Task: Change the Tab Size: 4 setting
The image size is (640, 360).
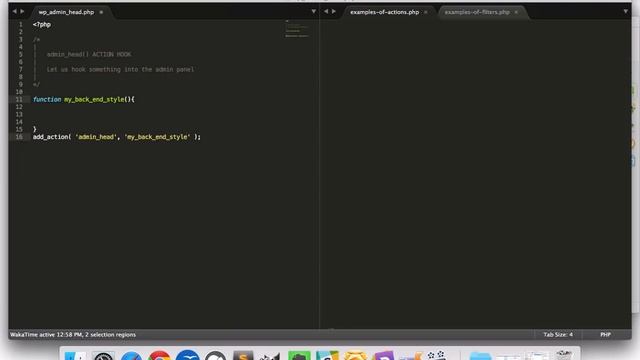Action: pos(558,334)
